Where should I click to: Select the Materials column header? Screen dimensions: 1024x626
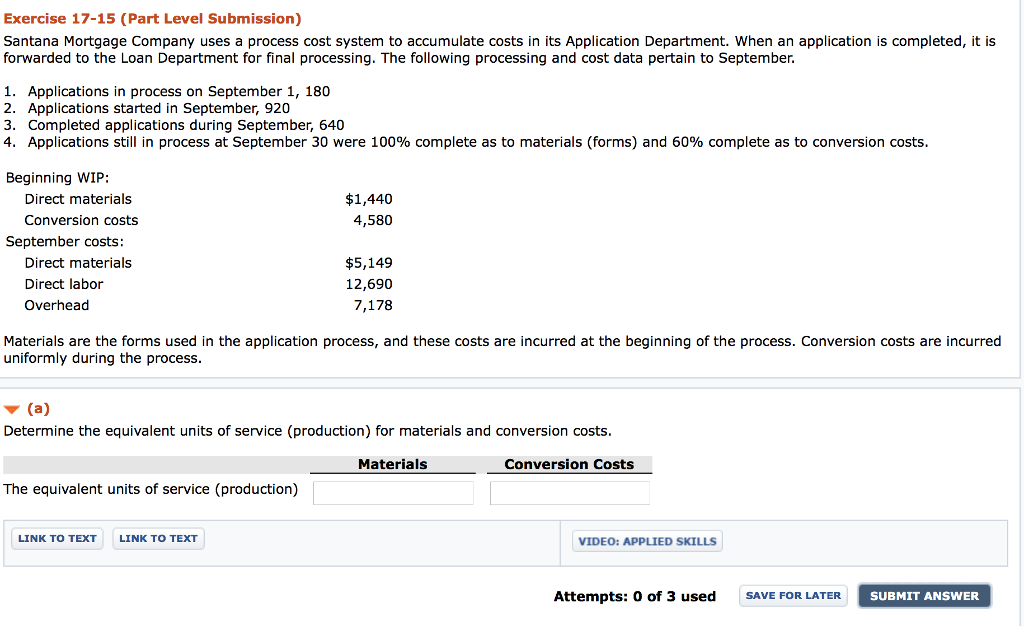[x=392, y=465]
